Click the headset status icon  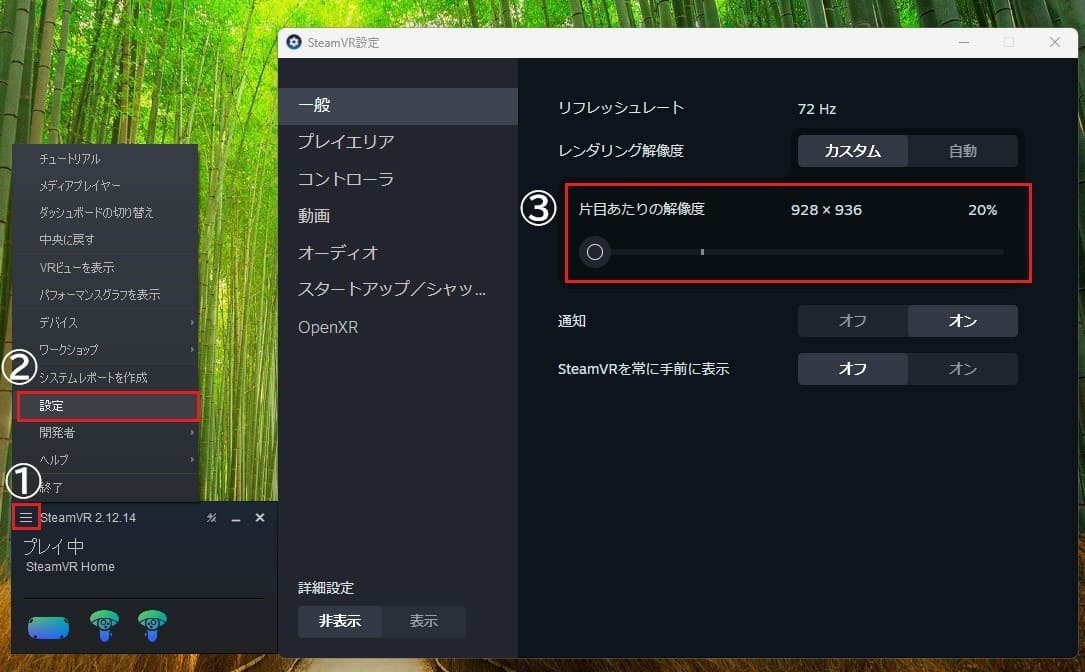tap(48, 627)
